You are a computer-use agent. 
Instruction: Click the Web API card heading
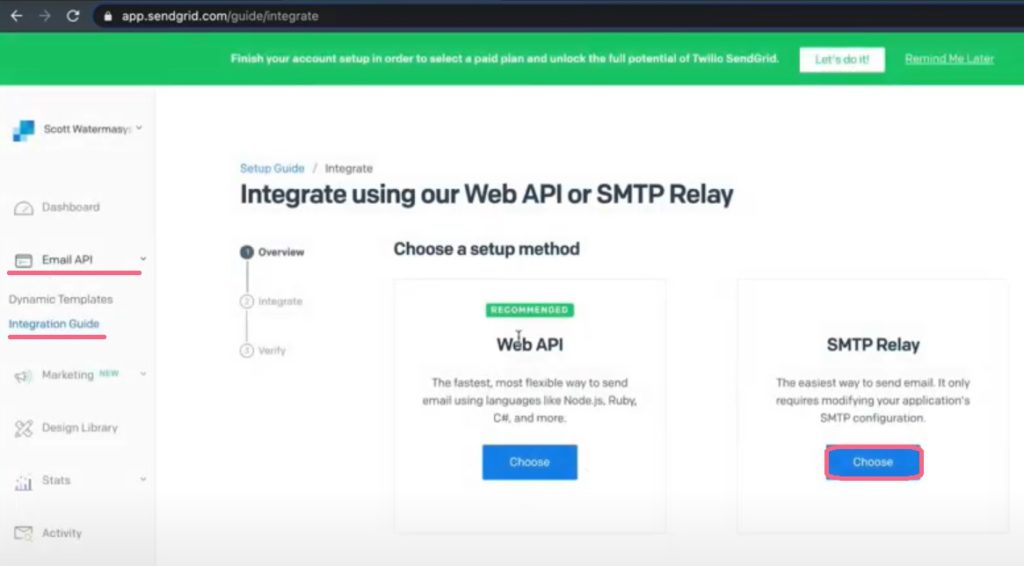[x=530, y=344]
